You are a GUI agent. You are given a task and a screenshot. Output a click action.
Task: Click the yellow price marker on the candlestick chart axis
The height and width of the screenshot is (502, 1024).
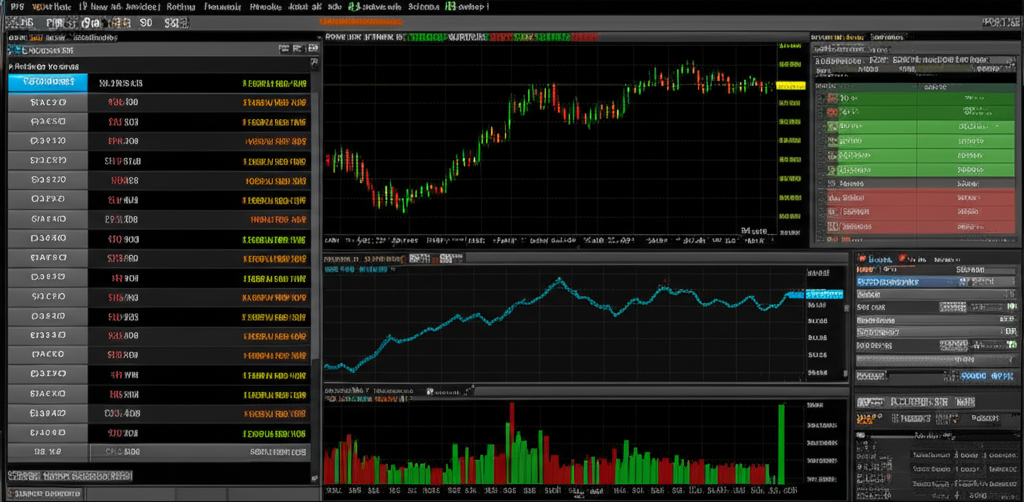tap(790, 87)
